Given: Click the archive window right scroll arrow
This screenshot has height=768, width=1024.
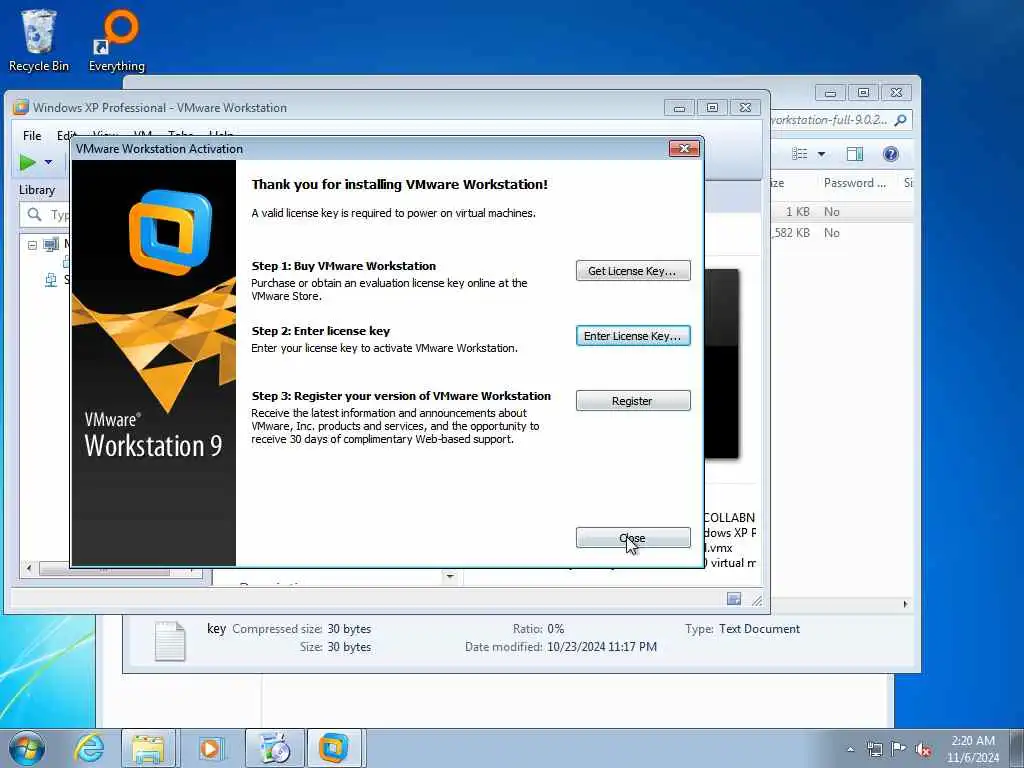Looking at the screenshot, I should [x=905, y=604].
